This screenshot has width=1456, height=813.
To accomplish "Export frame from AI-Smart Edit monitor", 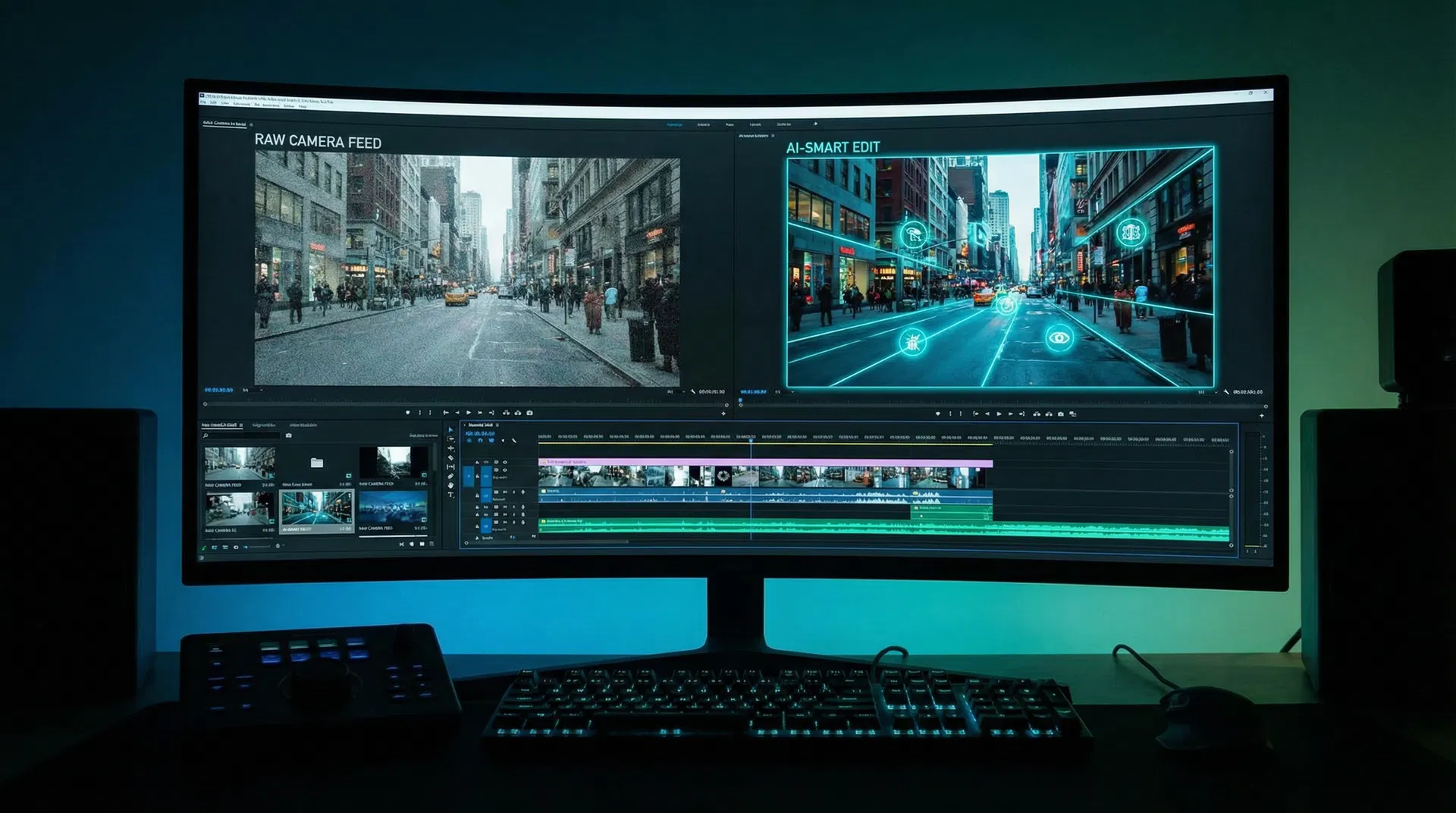I will 1061,414.
